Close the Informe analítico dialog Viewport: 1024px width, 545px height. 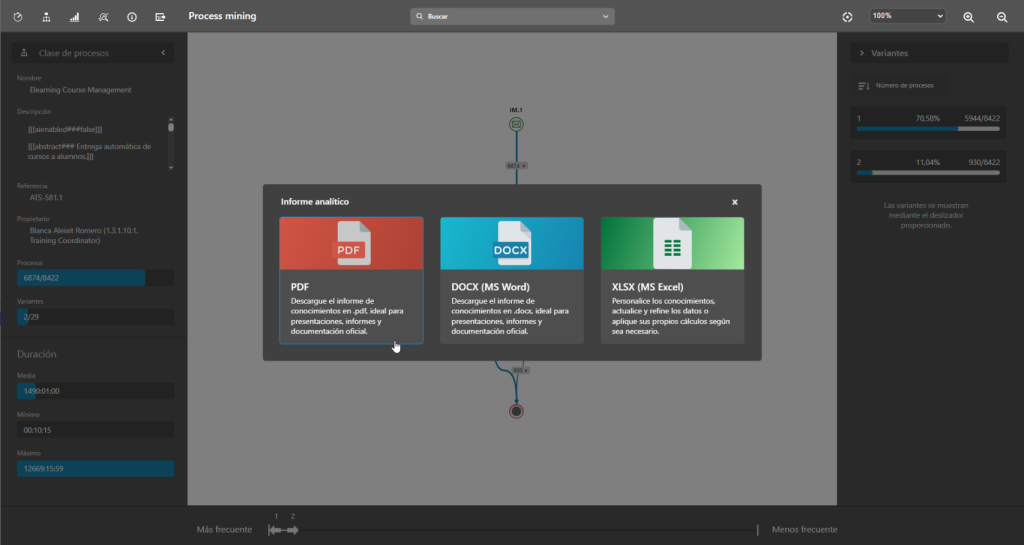pos(734,202)
